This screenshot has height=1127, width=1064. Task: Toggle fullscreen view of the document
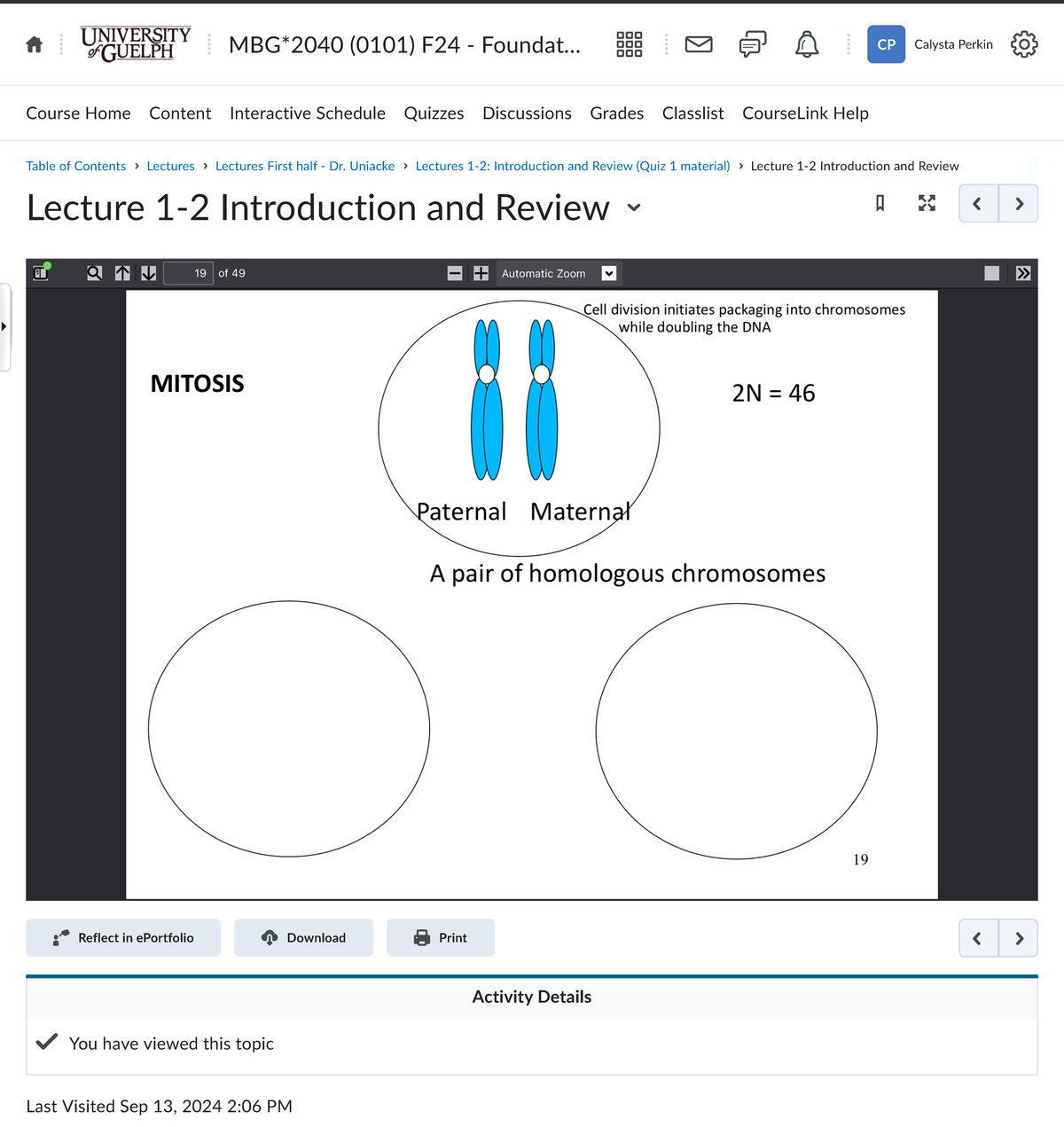pos(927,203)
